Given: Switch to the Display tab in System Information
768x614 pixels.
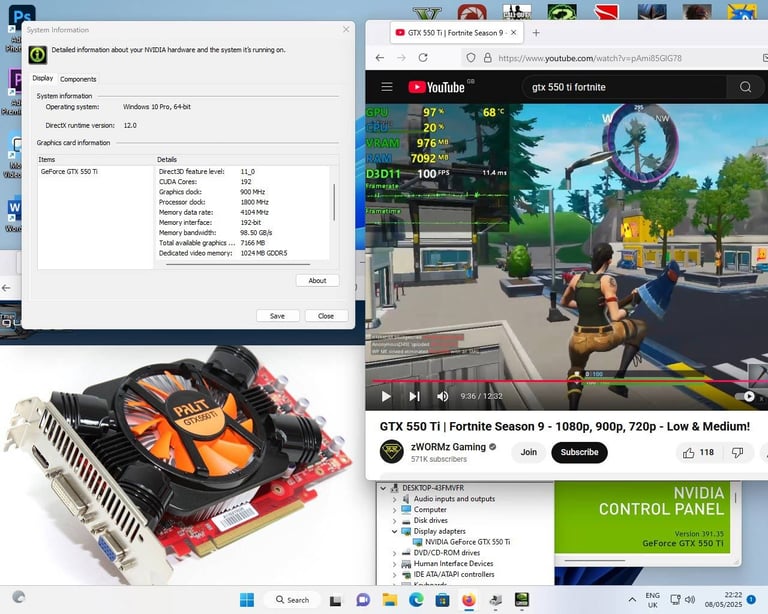Looking at the screenshot, I should point(43,78).
